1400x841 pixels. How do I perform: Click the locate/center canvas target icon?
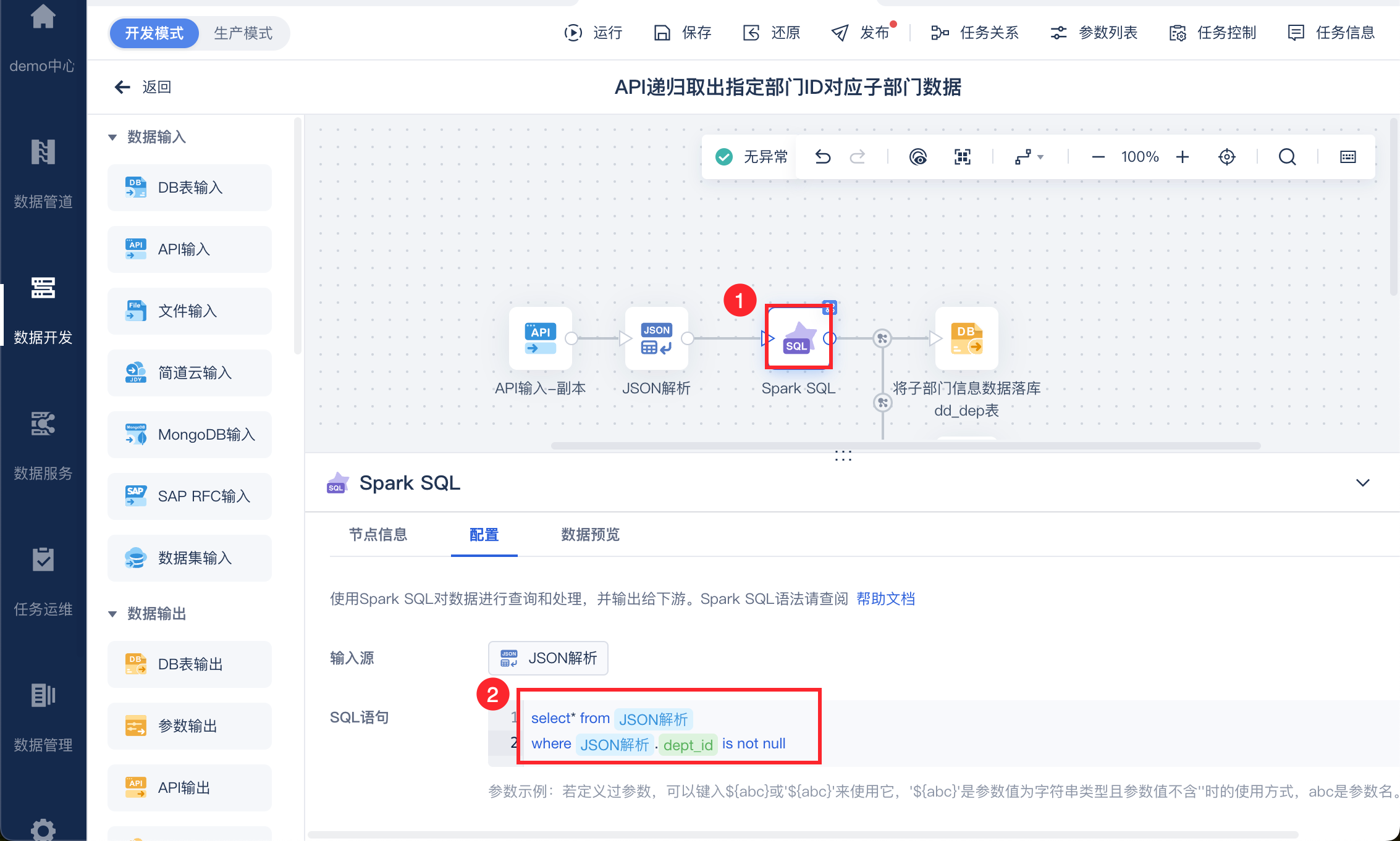[x=1226, y=157]
